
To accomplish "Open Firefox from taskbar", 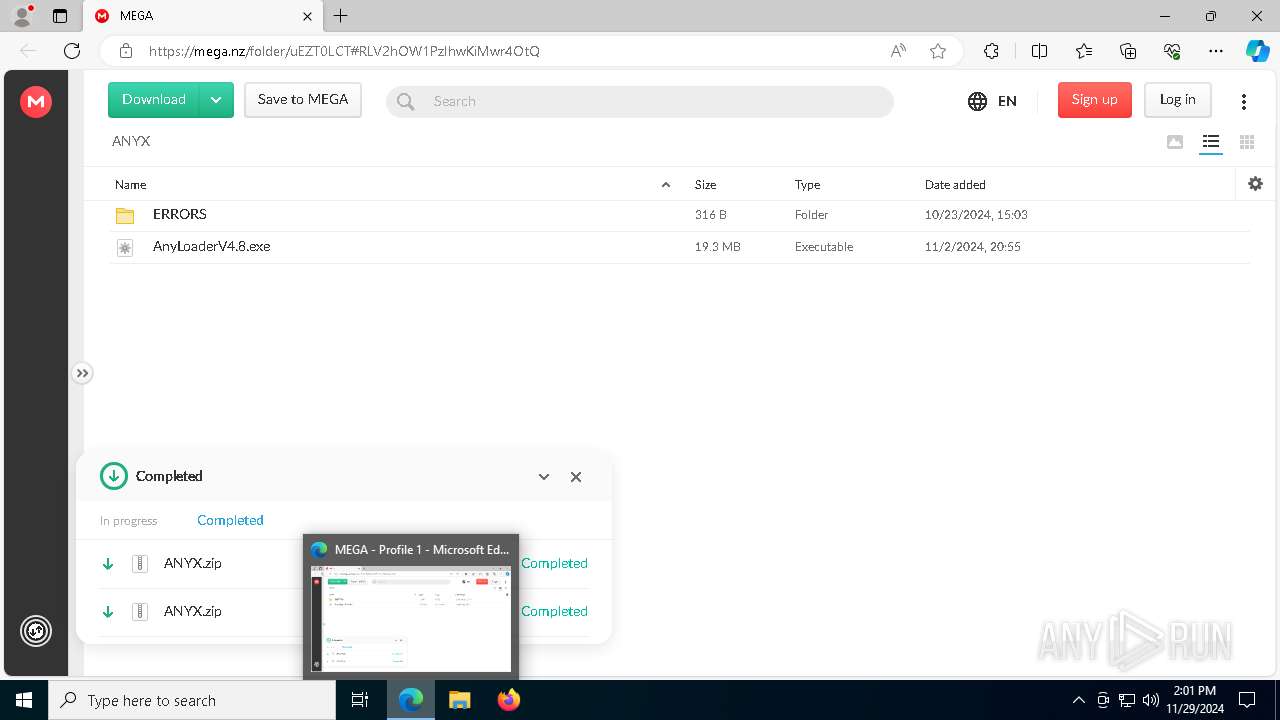I will pyautogui.click(x=508, y=700).
